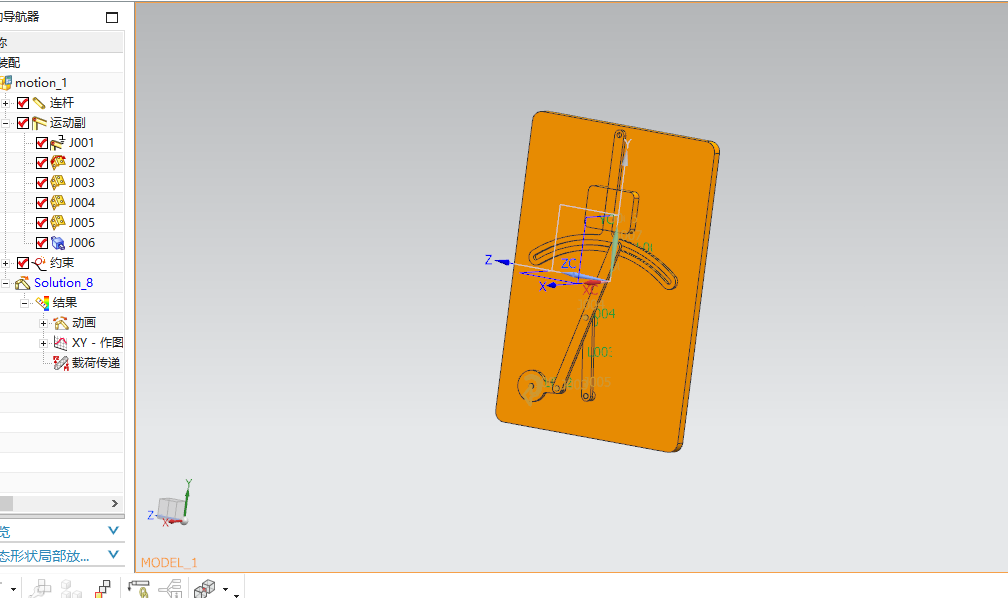Viewport: 1008px width, 598px height.
Task: Expand the 连杆 tree node
Action: tap(5, 103)
